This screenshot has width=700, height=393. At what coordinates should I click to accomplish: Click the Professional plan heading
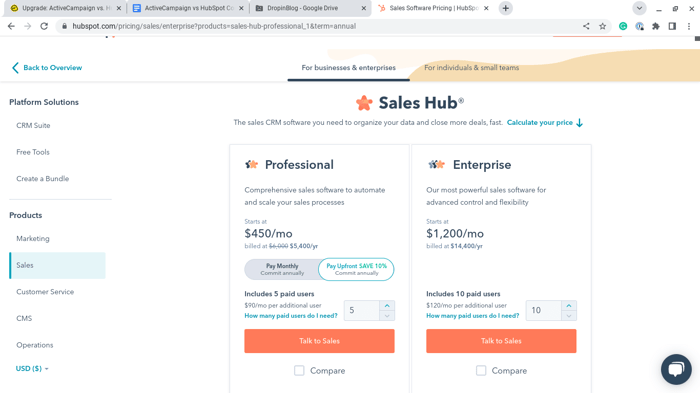click(299, 165)
